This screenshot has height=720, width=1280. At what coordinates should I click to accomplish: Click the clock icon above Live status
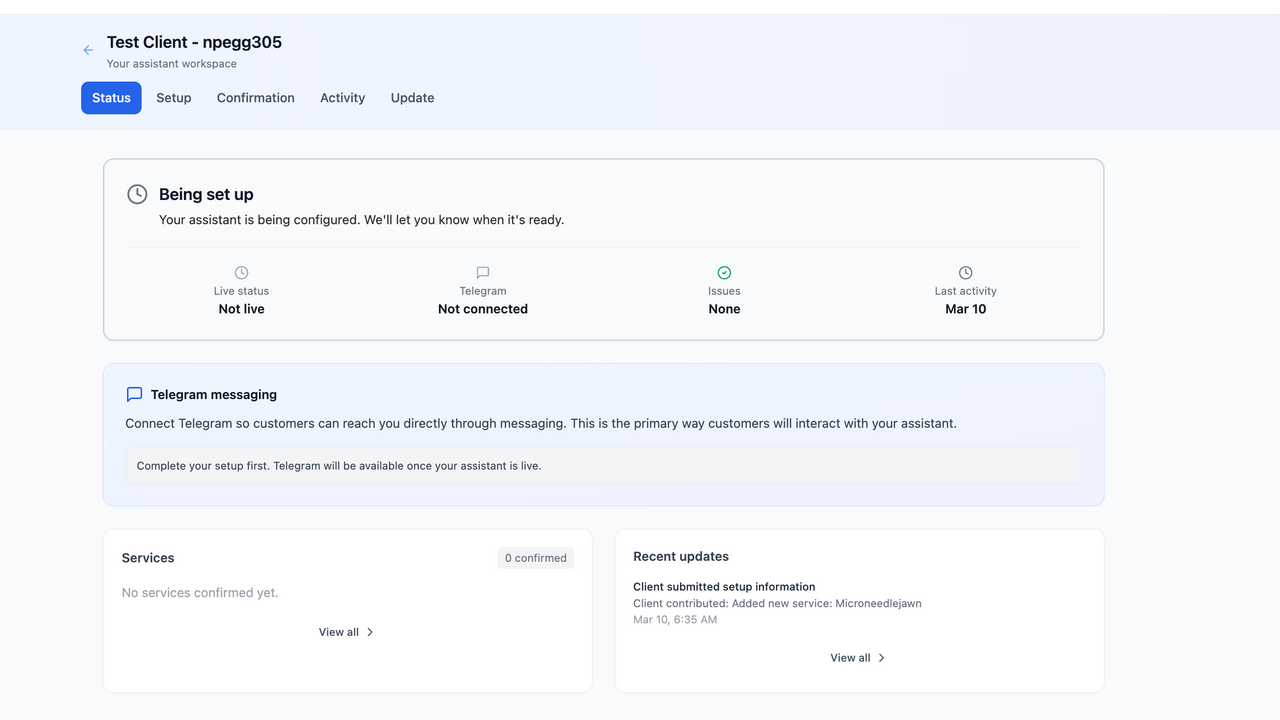pos(241,273)
